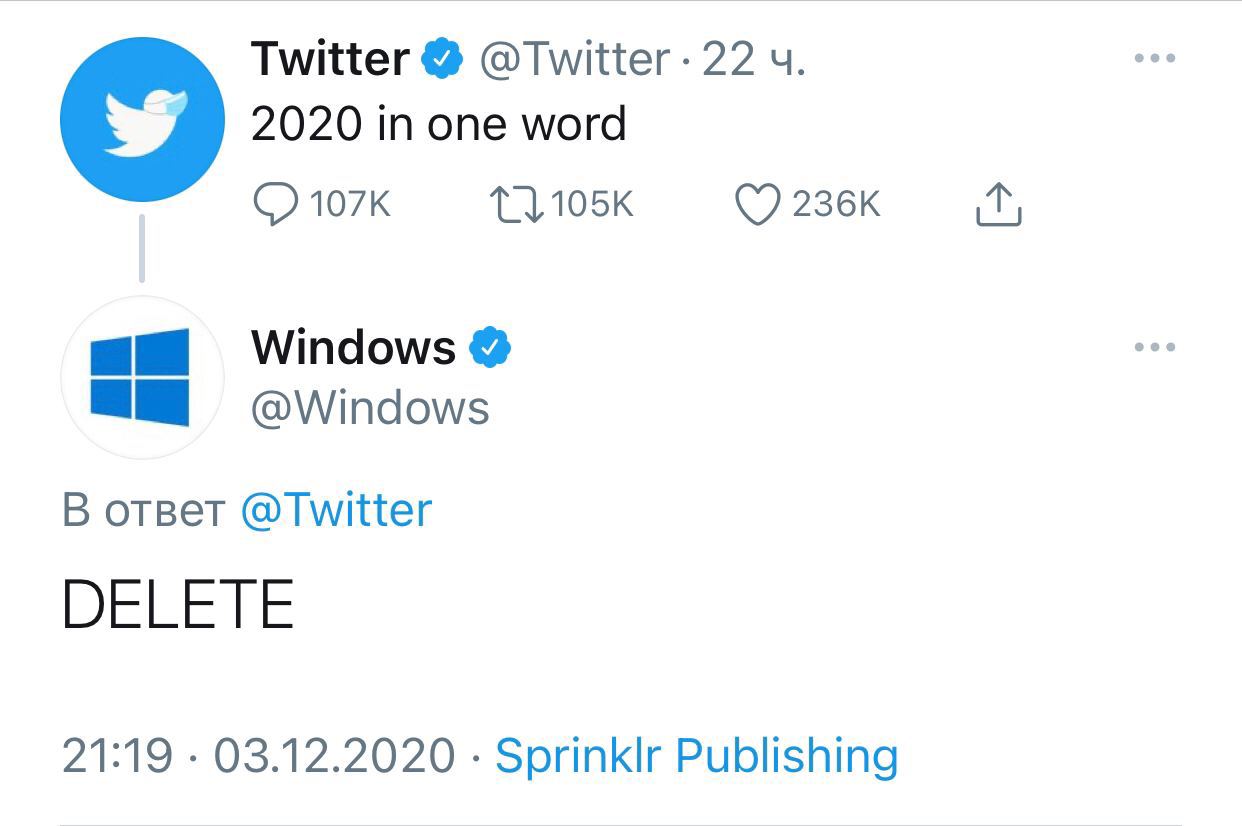Click the 22 ч. timestamp
The width and height of the screenshot is (1242, 826).
click(754, 59)
